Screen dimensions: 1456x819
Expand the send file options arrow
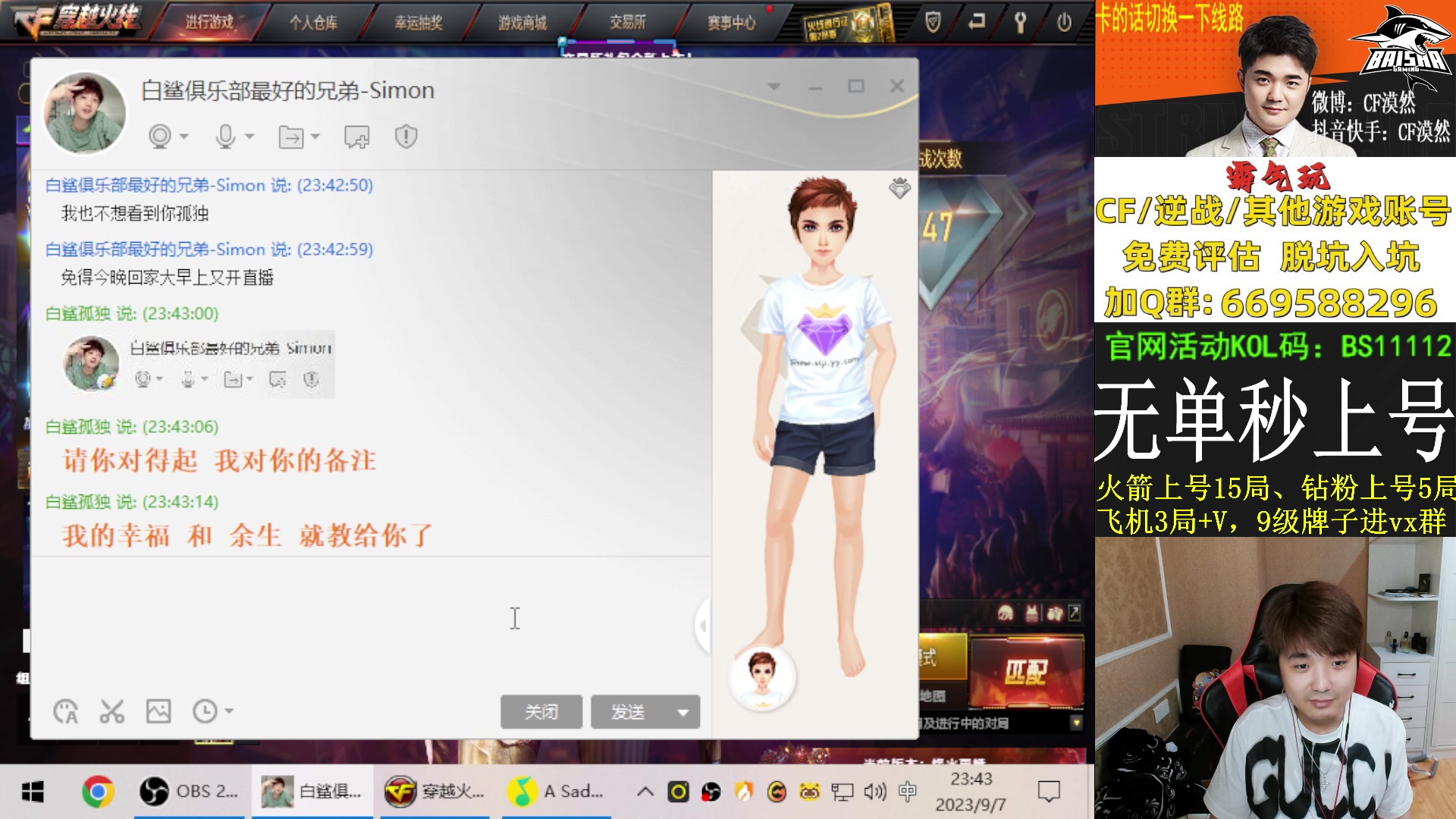(x=315, y=136)
